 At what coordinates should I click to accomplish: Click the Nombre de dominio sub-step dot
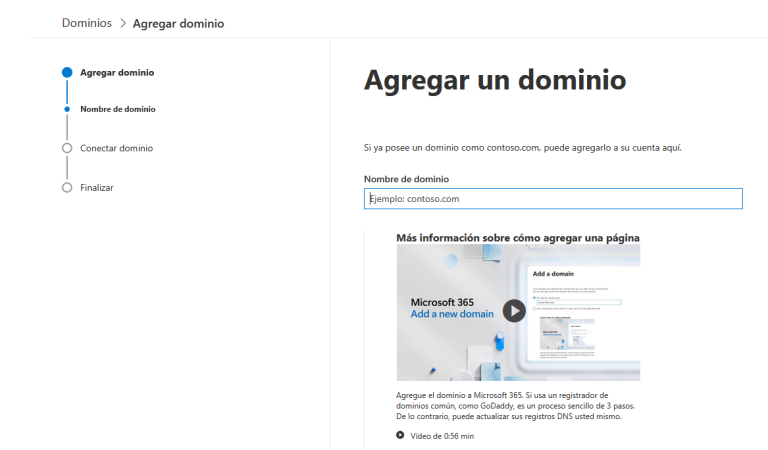67,109
